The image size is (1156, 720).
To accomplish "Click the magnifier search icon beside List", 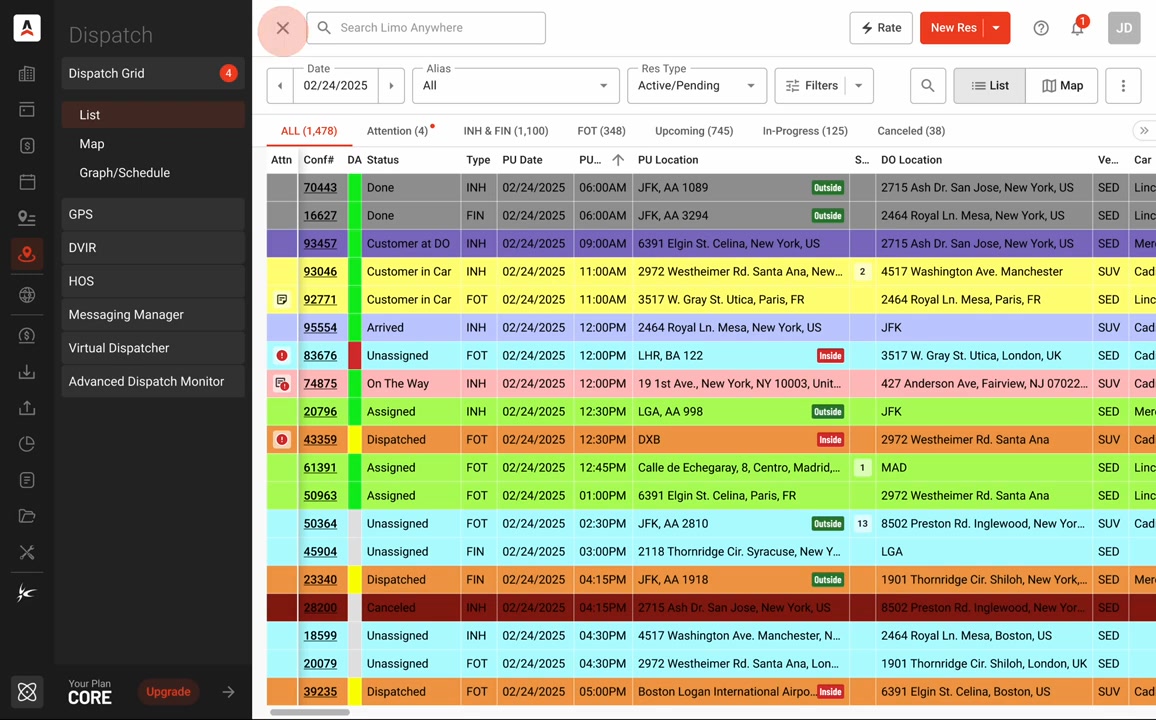I will pyautogui.click(x=927, y=85).
